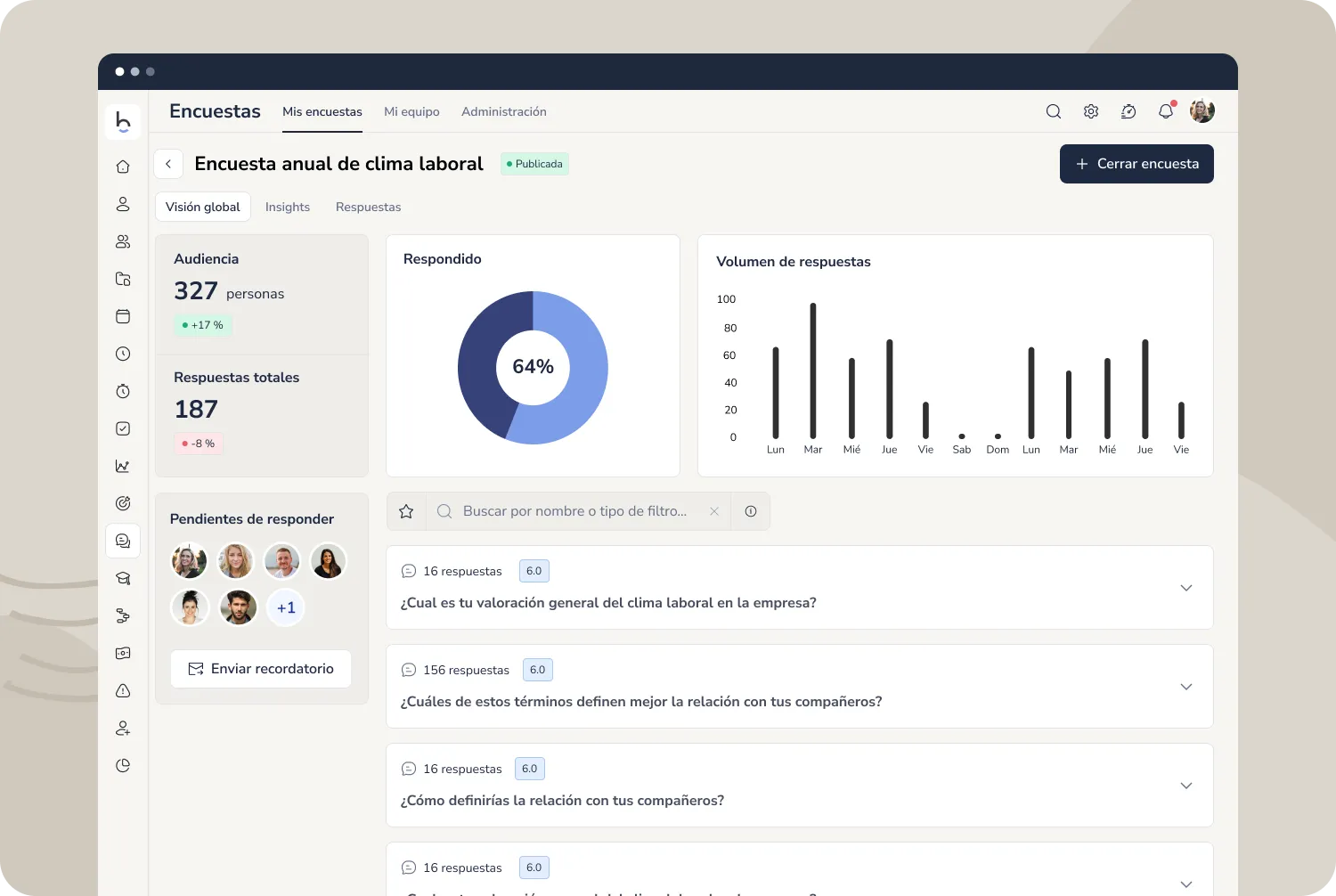Open settings gear in top bar
The height and width of the screenshot is (896, 1336).
tap(1091, 111)
